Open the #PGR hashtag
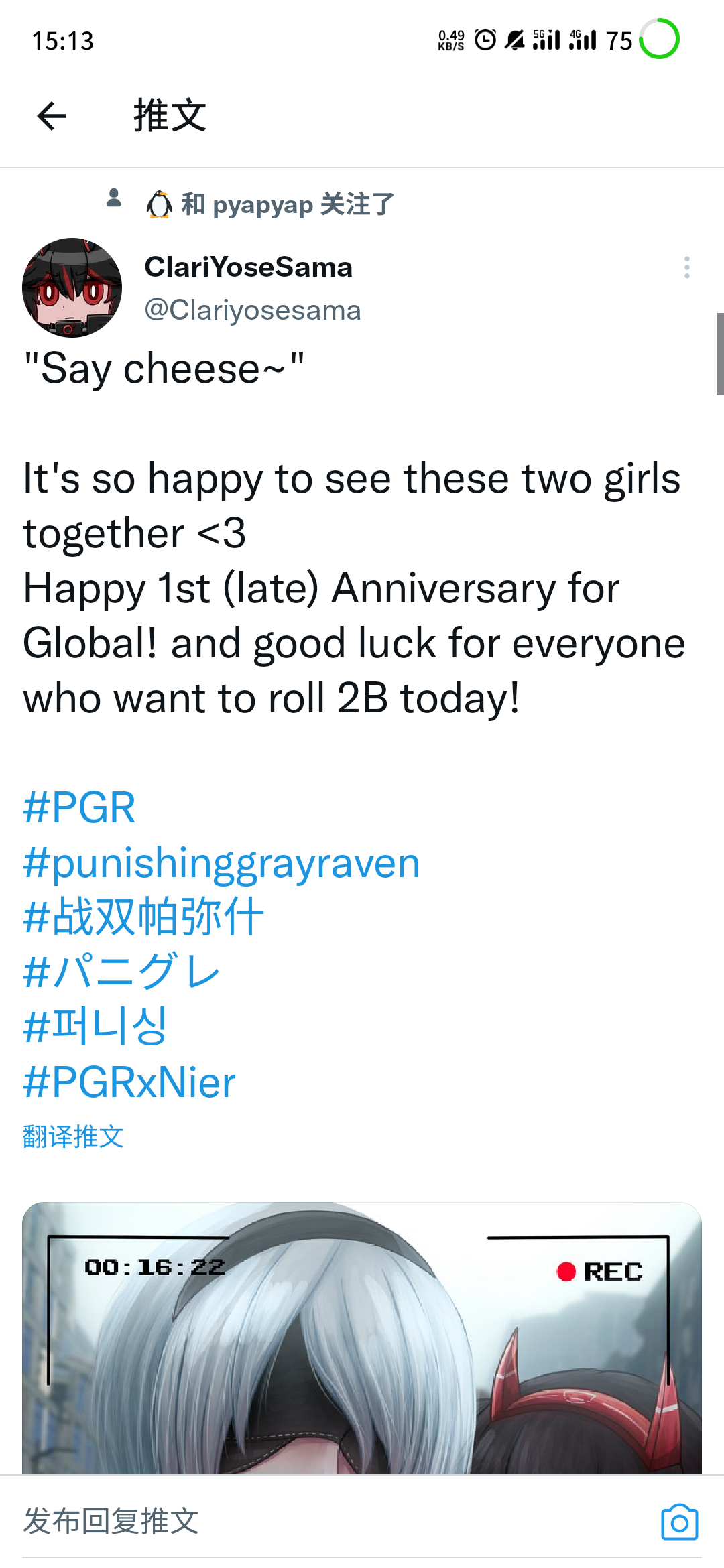Image resolution: width=724 pixels, height=1568 pixels. click(79, 807)
